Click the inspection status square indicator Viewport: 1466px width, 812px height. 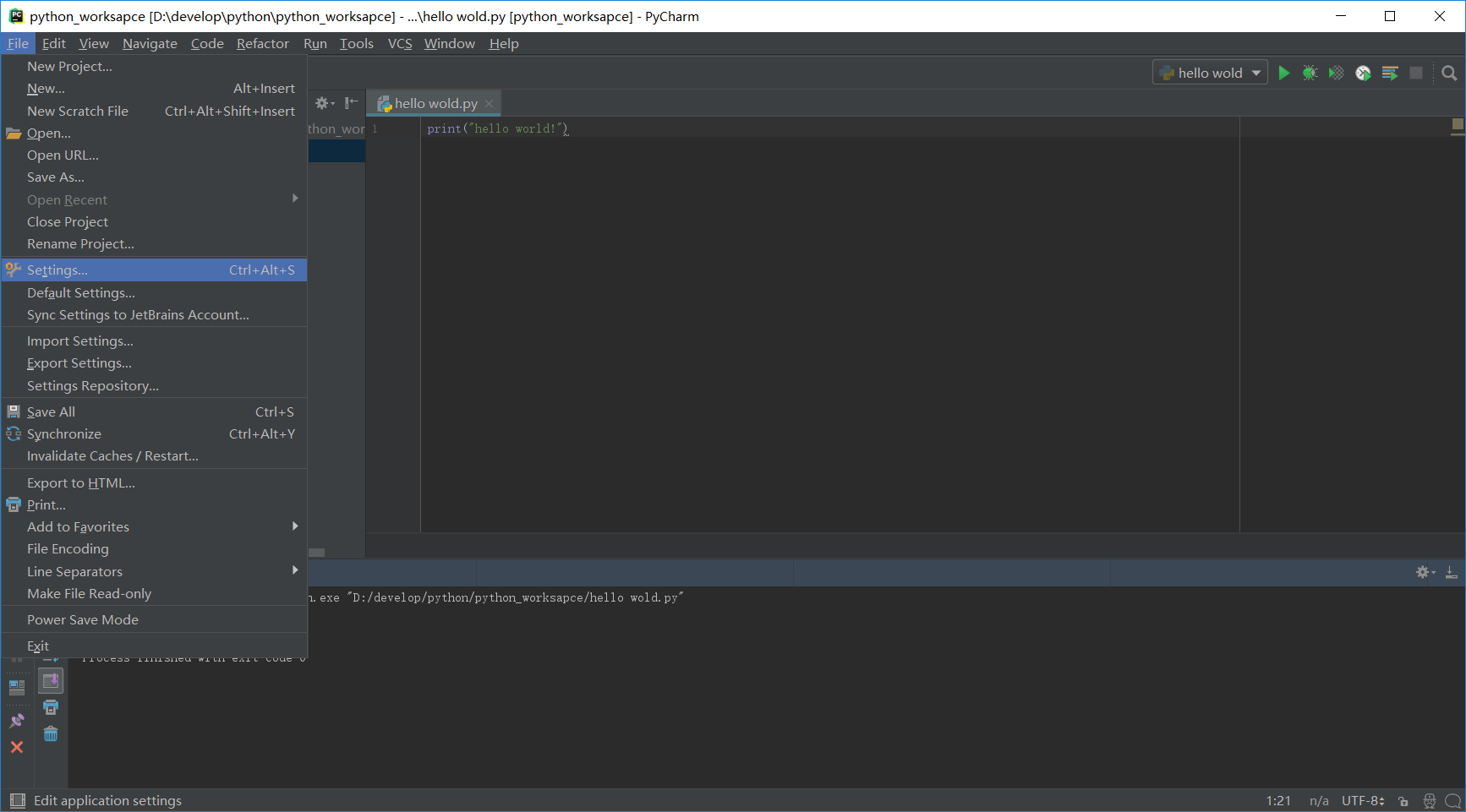click(x=1458, y=126)
